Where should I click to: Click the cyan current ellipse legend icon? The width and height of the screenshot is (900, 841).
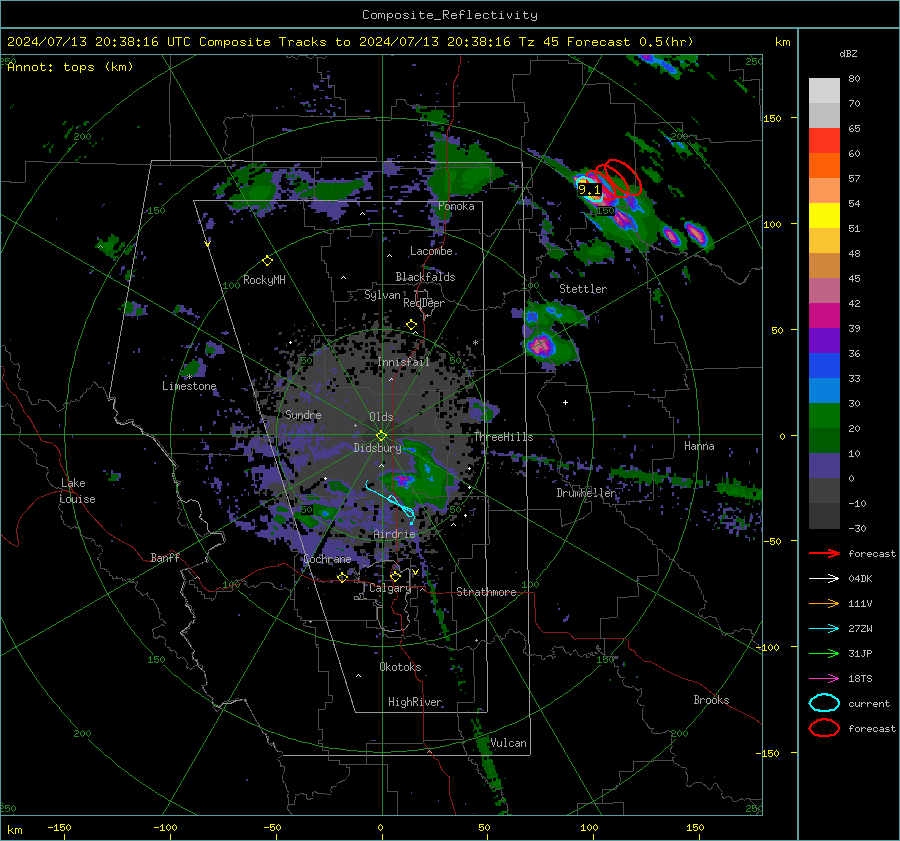[824, 703]
